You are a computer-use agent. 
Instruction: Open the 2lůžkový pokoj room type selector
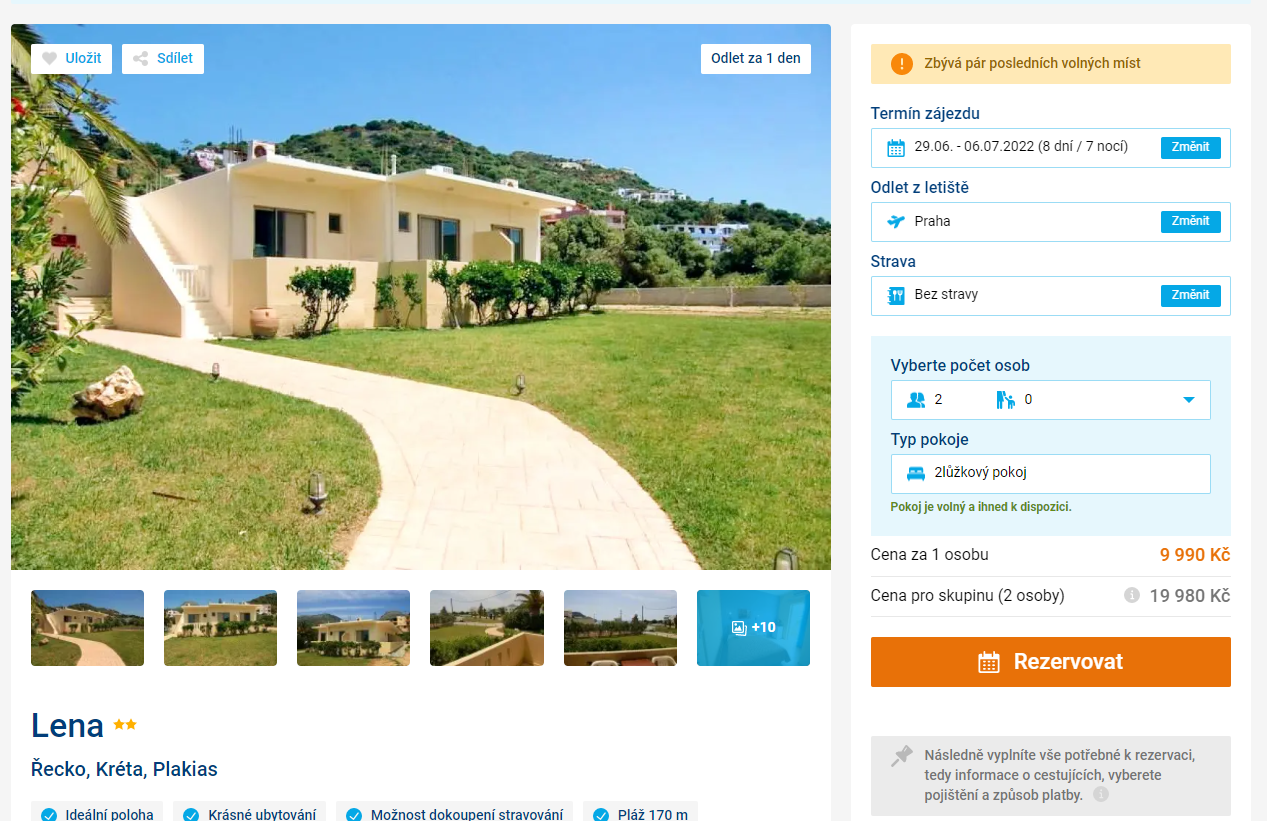tap(1051, 474)
